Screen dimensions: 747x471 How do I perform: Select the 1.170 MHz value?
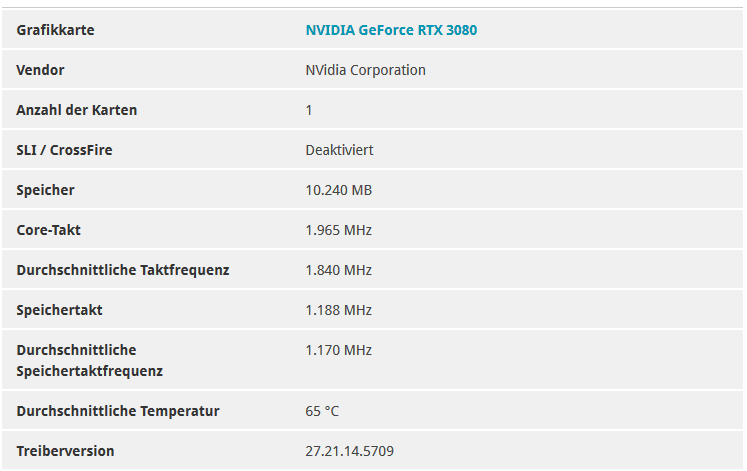tap(339, 350)
